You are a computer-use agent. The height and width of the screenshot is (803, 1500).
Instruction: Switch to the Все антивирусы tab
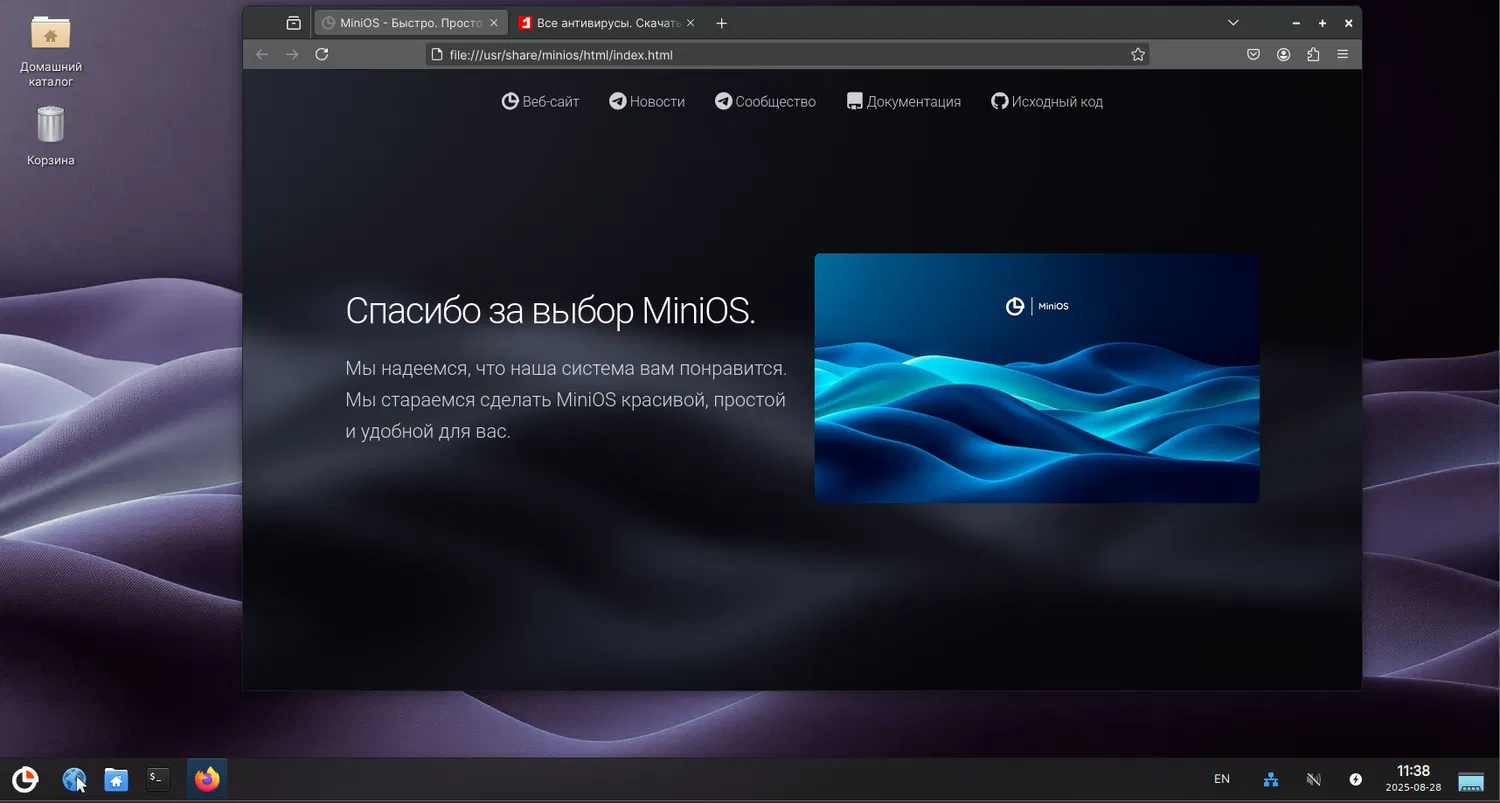pyautogui.click(x=608, y=23)
